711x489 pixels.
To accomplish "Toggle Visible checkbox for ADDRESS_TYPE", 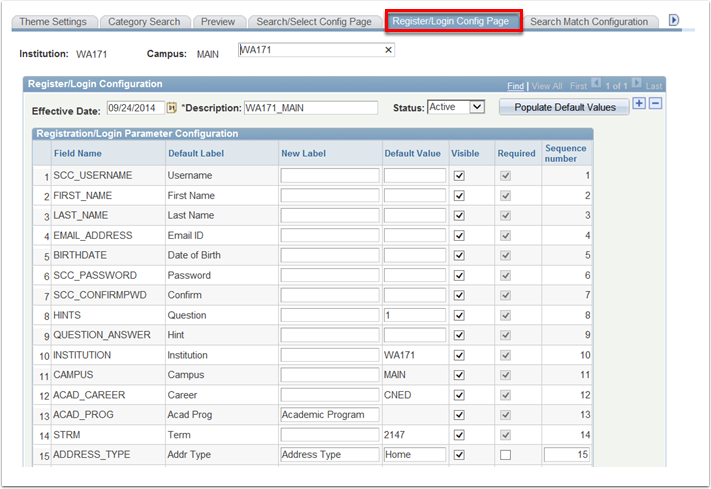I will click(459, 455).
